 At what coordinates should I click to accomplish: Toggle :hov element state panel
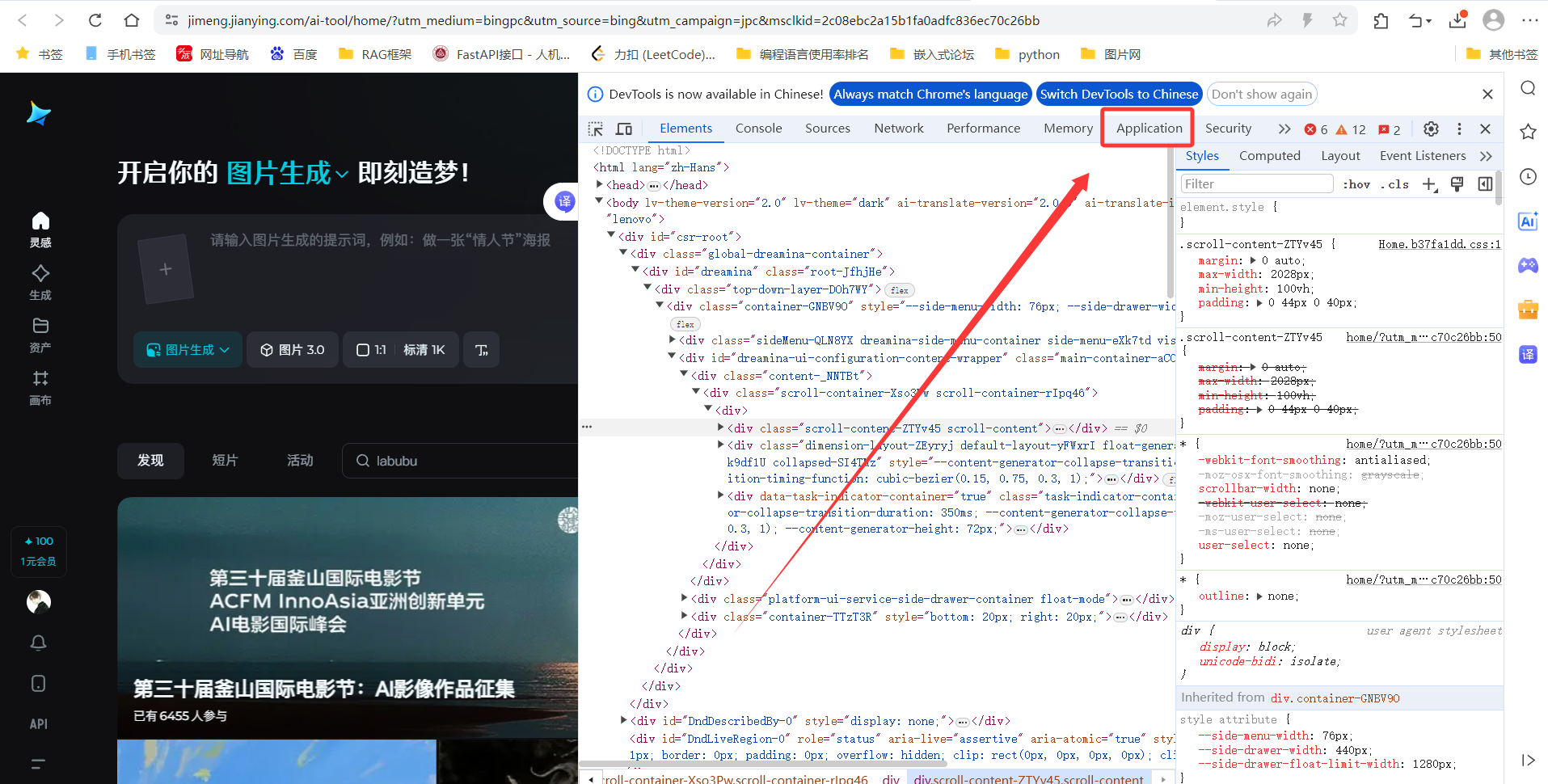click(x=1356, y=184)
